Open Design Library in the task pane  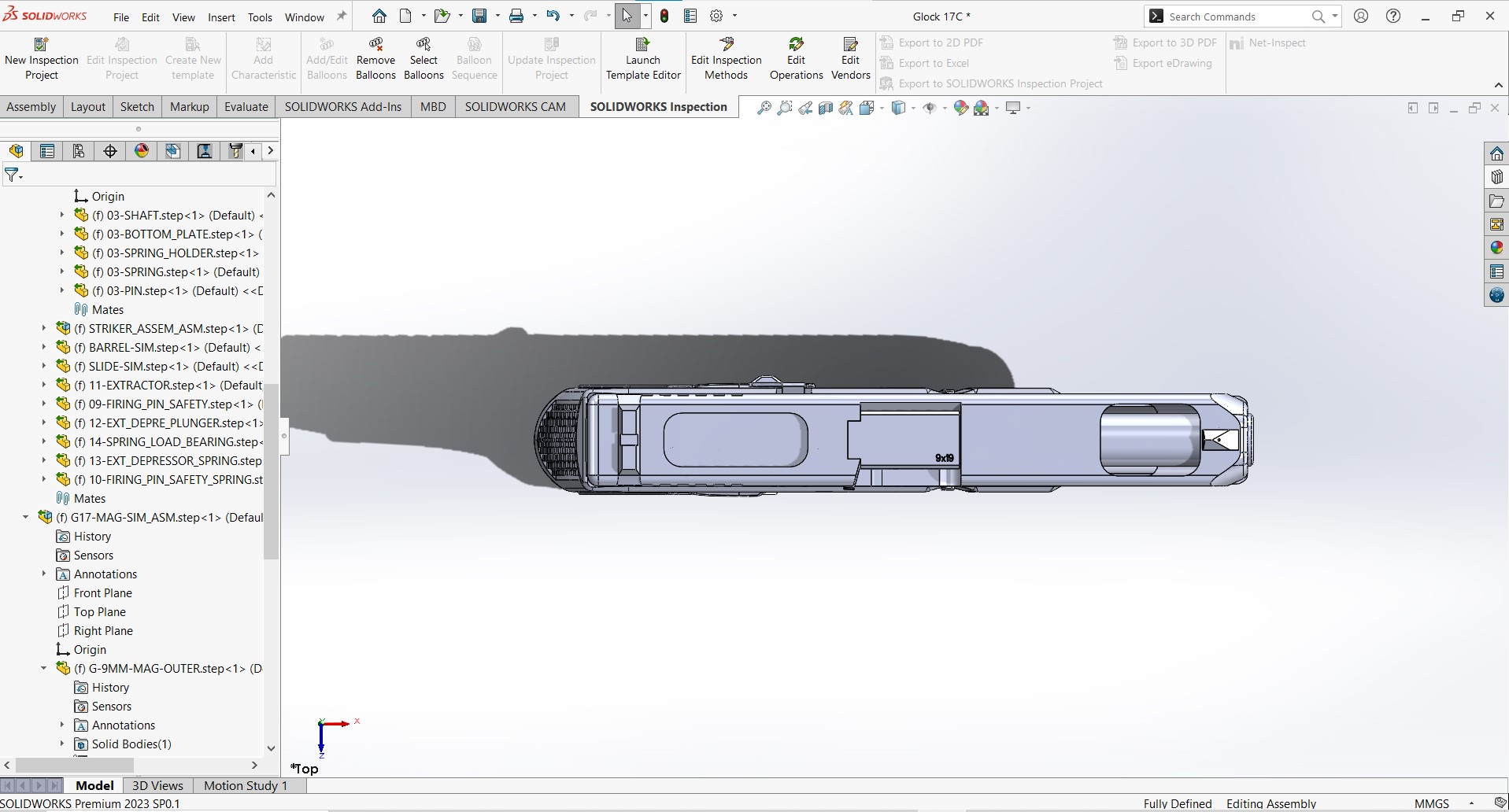coord(1496,177)
